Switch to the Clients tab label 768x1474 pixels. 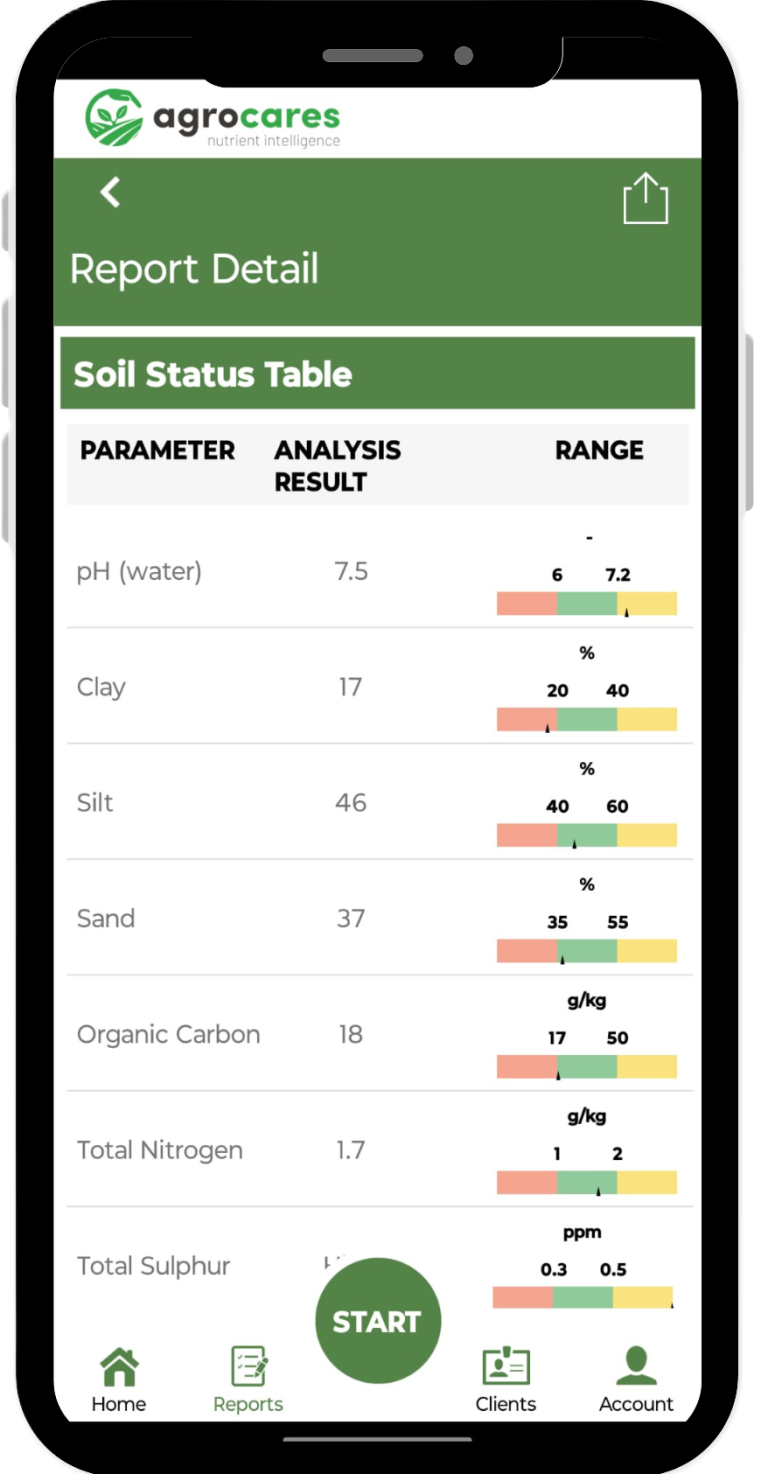pos(505,1404)
